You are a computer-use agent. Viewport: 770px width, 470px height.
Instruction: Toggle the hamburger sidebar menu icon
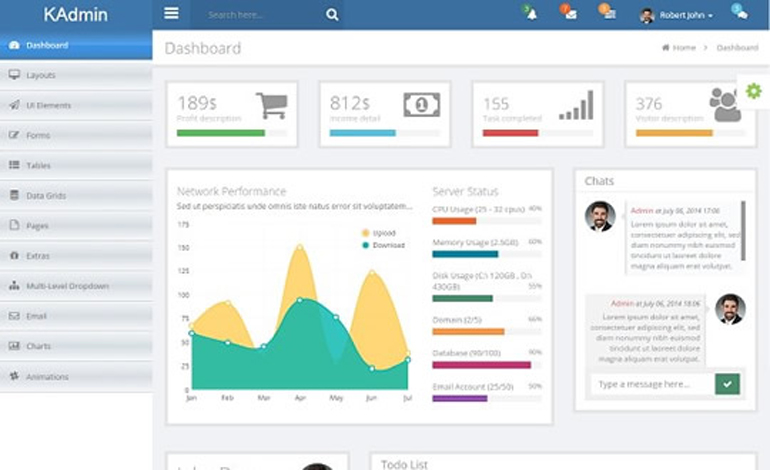click(171, 13)
